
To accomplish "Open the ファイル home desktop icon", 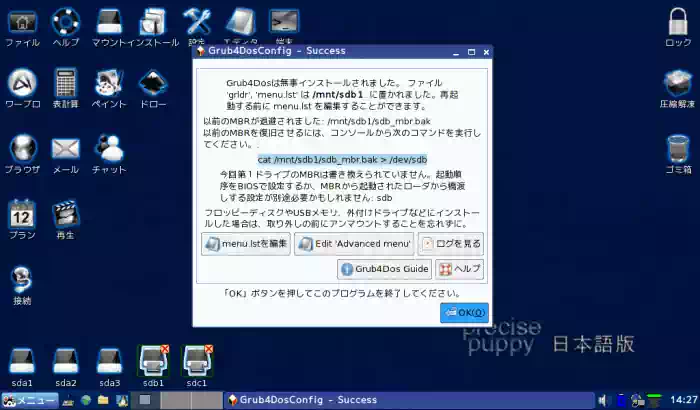I will [22, 22].
